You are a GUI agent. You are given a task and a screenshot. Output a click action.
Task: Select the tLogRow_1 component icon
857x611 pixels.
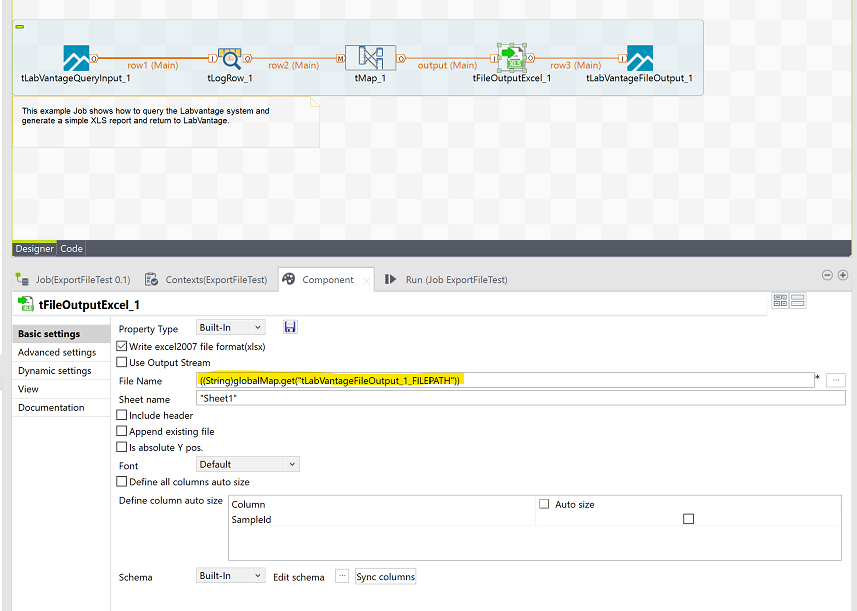click(x=230, y=58)
